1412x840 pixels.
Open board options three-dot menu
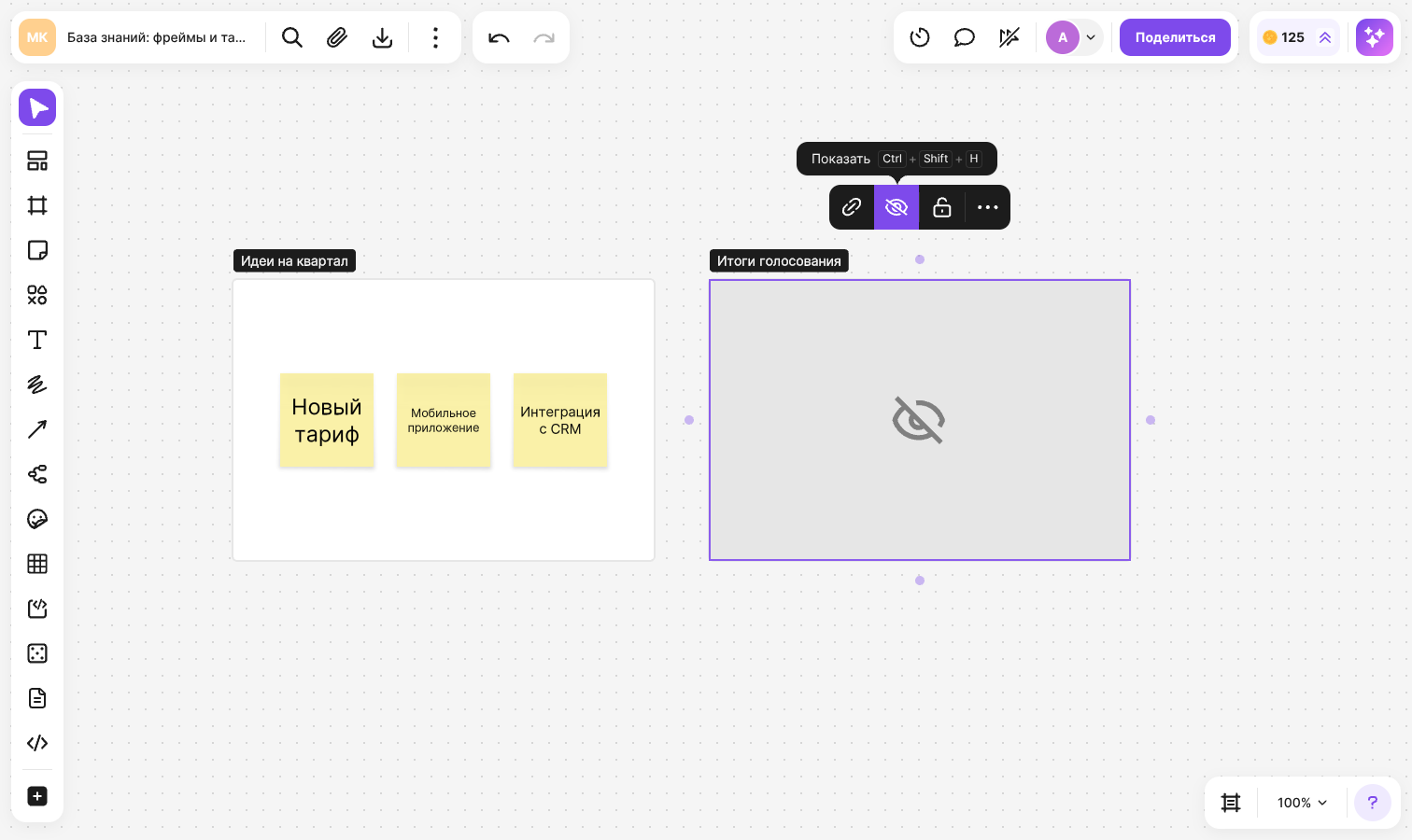coord(435,37)
